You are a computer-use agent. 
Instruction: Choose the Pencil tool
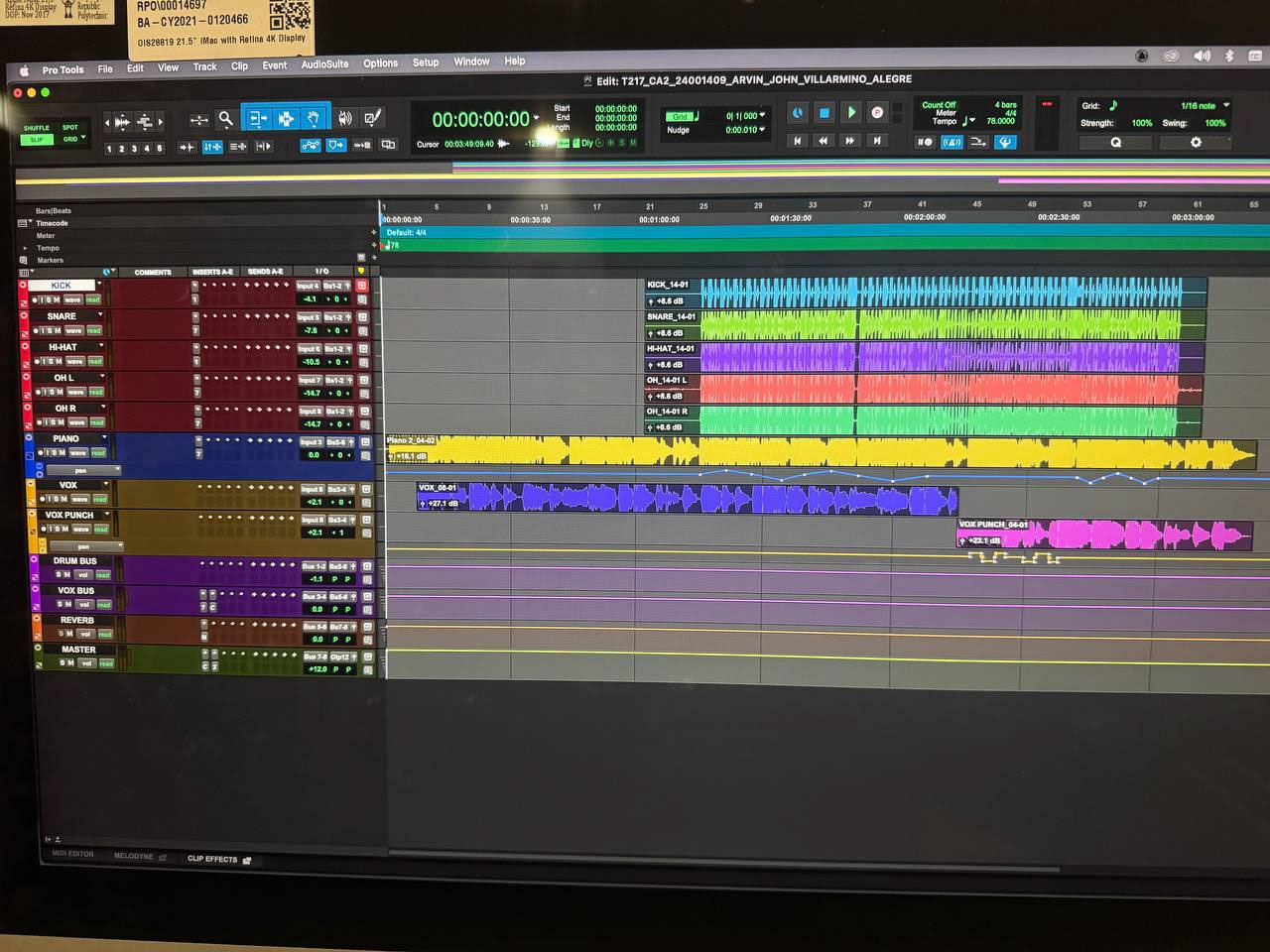tap(372, 119)
